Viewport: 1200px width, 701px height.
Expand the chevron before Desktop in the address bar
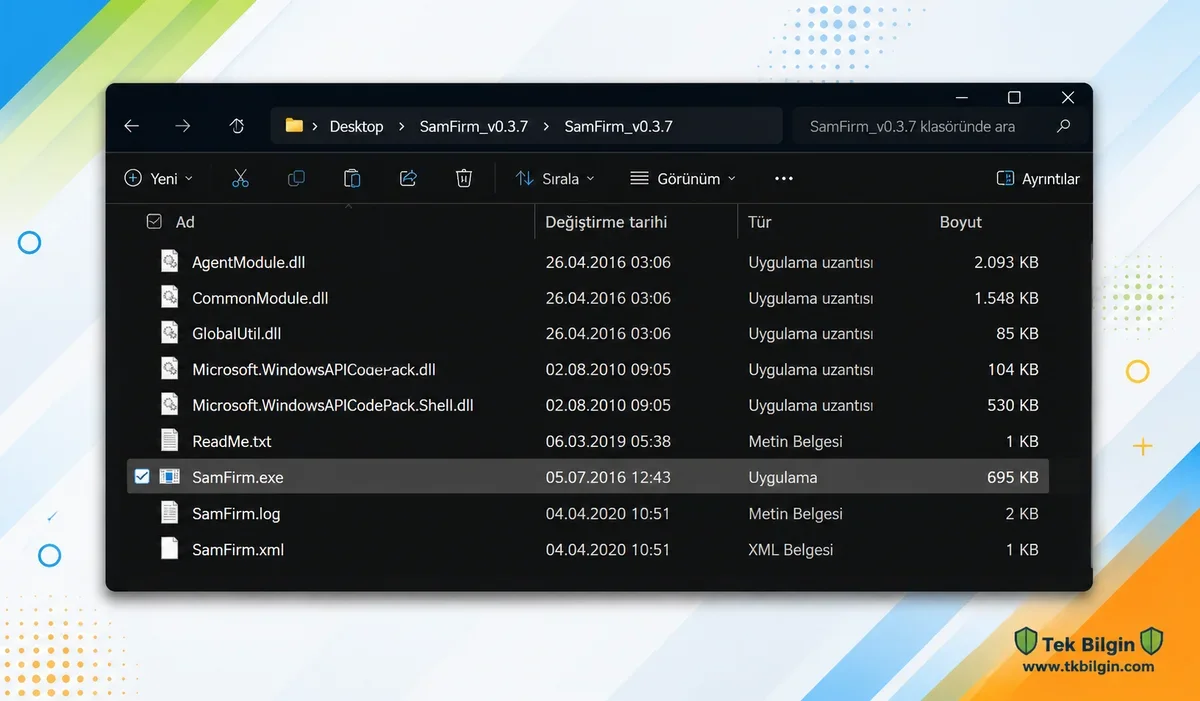coord(315,126)
